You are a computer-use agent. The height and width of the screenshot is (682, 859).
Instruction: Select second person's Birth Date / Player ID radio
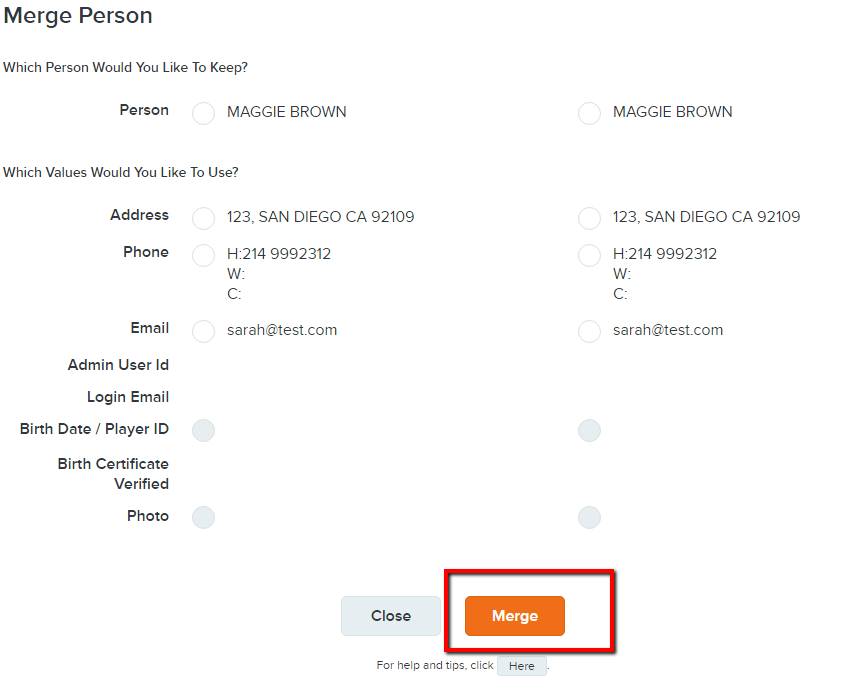(x=589, y=431)
